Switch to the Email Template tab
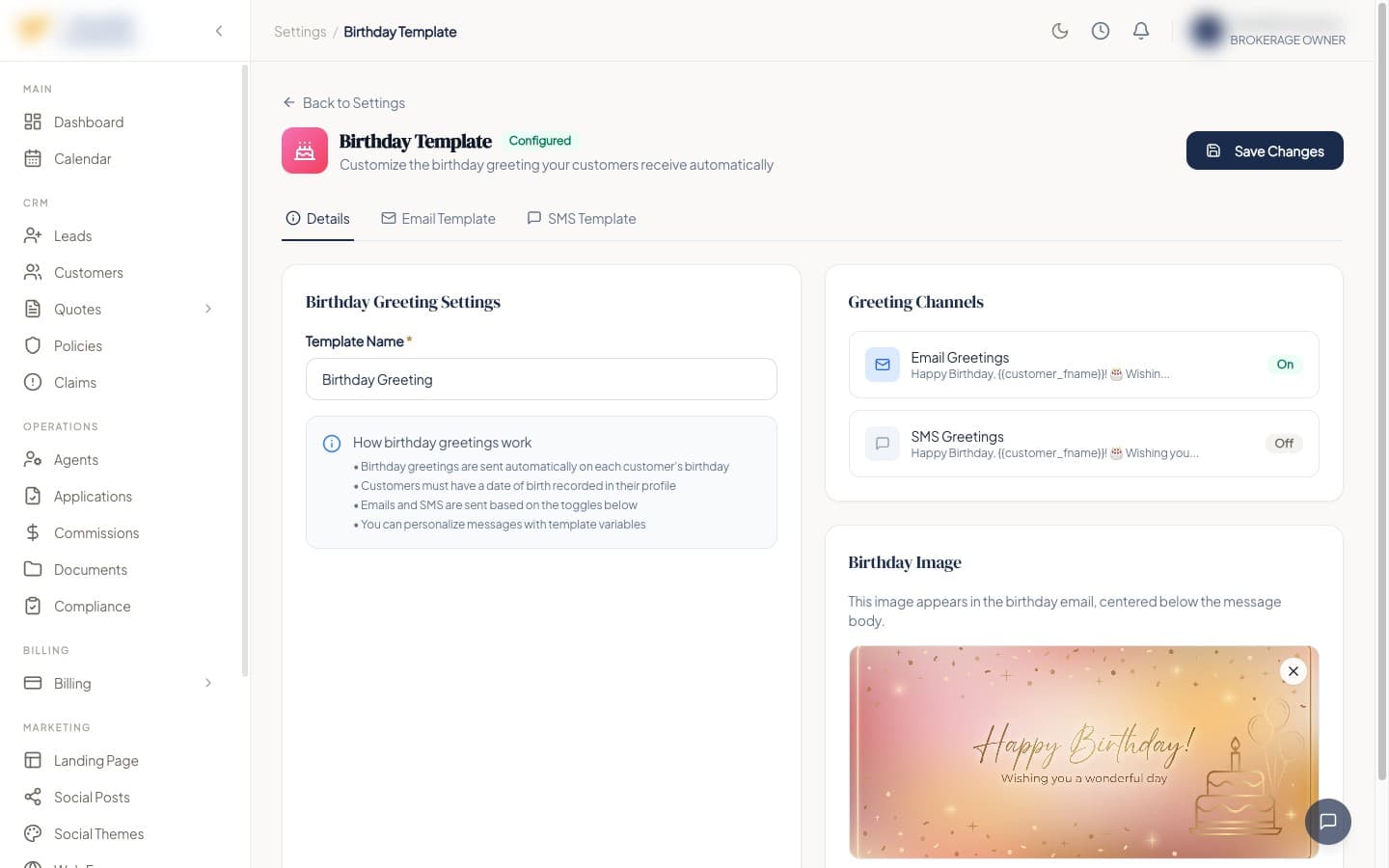Screen dimensions: 1389x868 coord(438,219)
